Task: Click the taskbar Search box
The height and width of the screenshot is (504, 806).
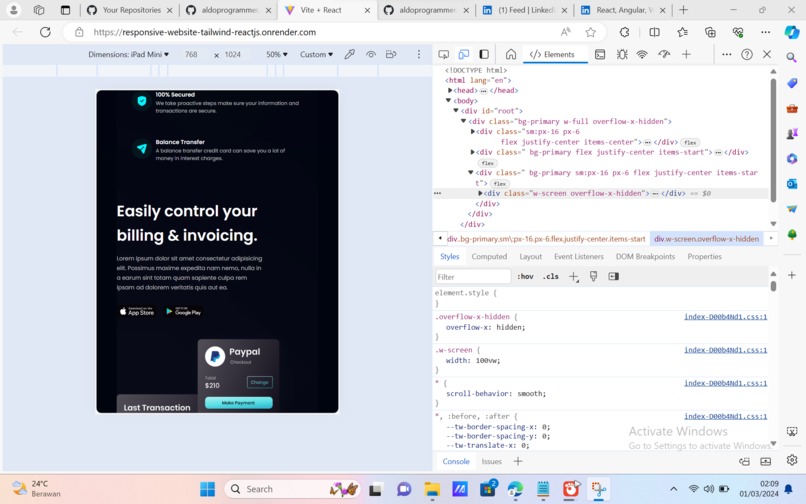Action: pos(292,489)
